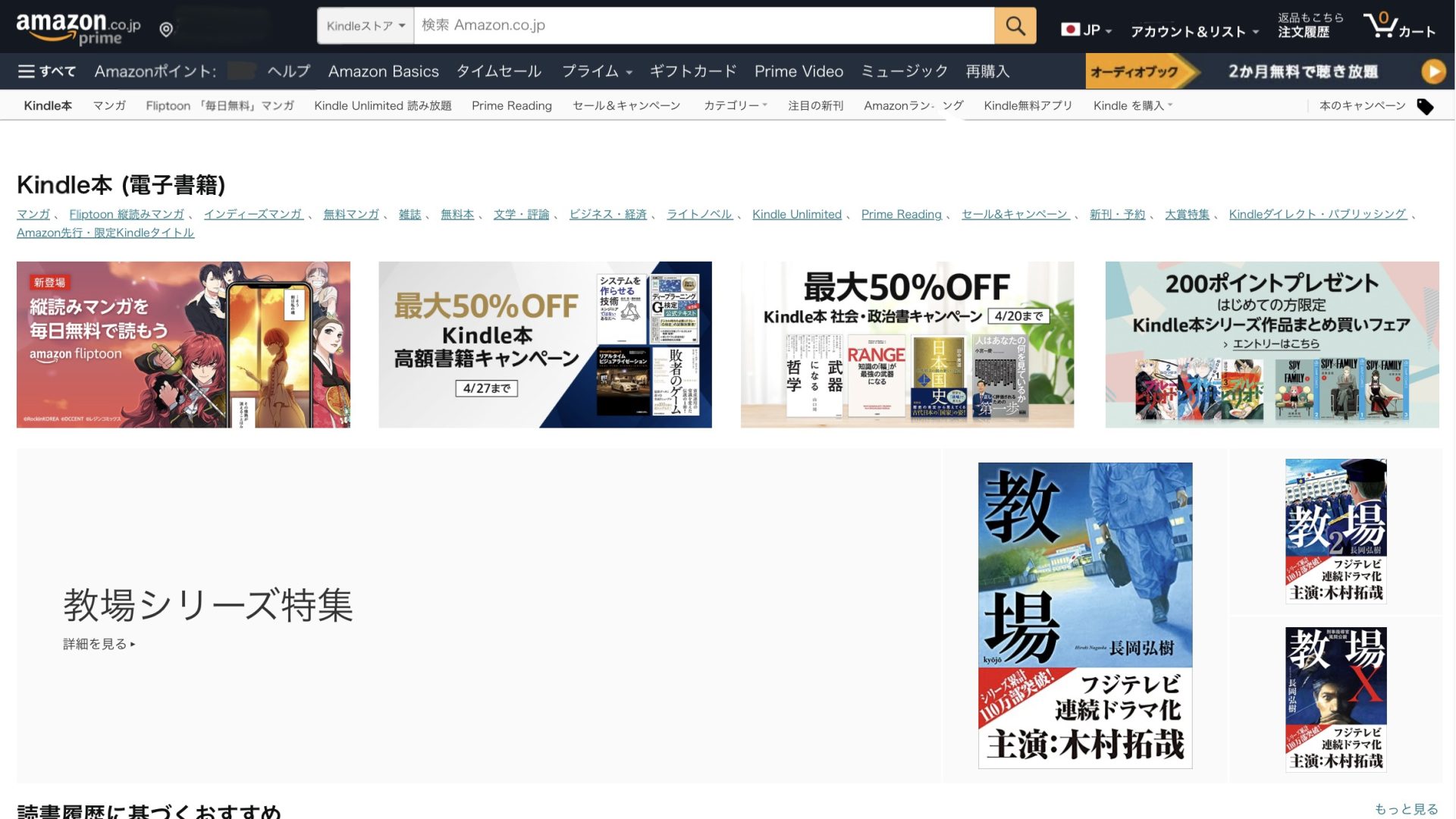The image size is (1456, 819).
Task: Click the orange search magnifier button
Action: tap(1015, 26)
